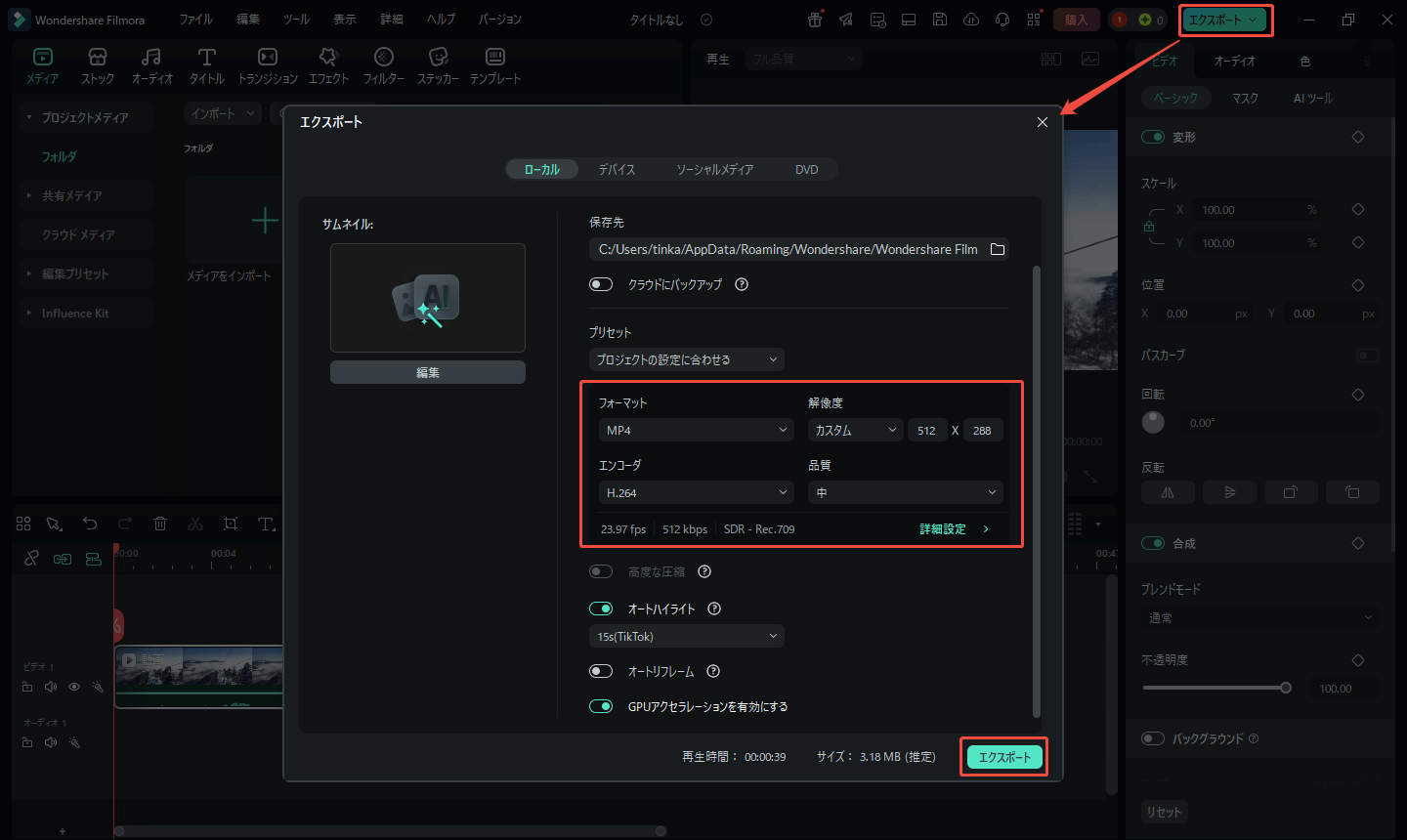Click the resolution width field showing 512

click(x=927, y=430)
